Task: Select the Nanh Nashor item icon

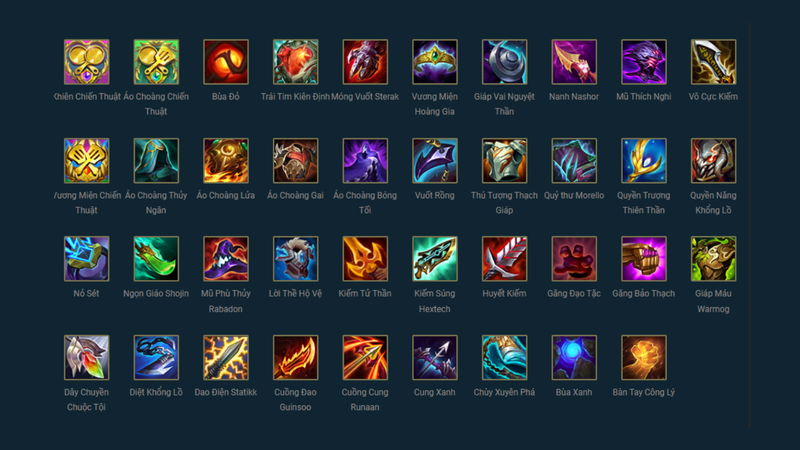Action: (574, 62)
